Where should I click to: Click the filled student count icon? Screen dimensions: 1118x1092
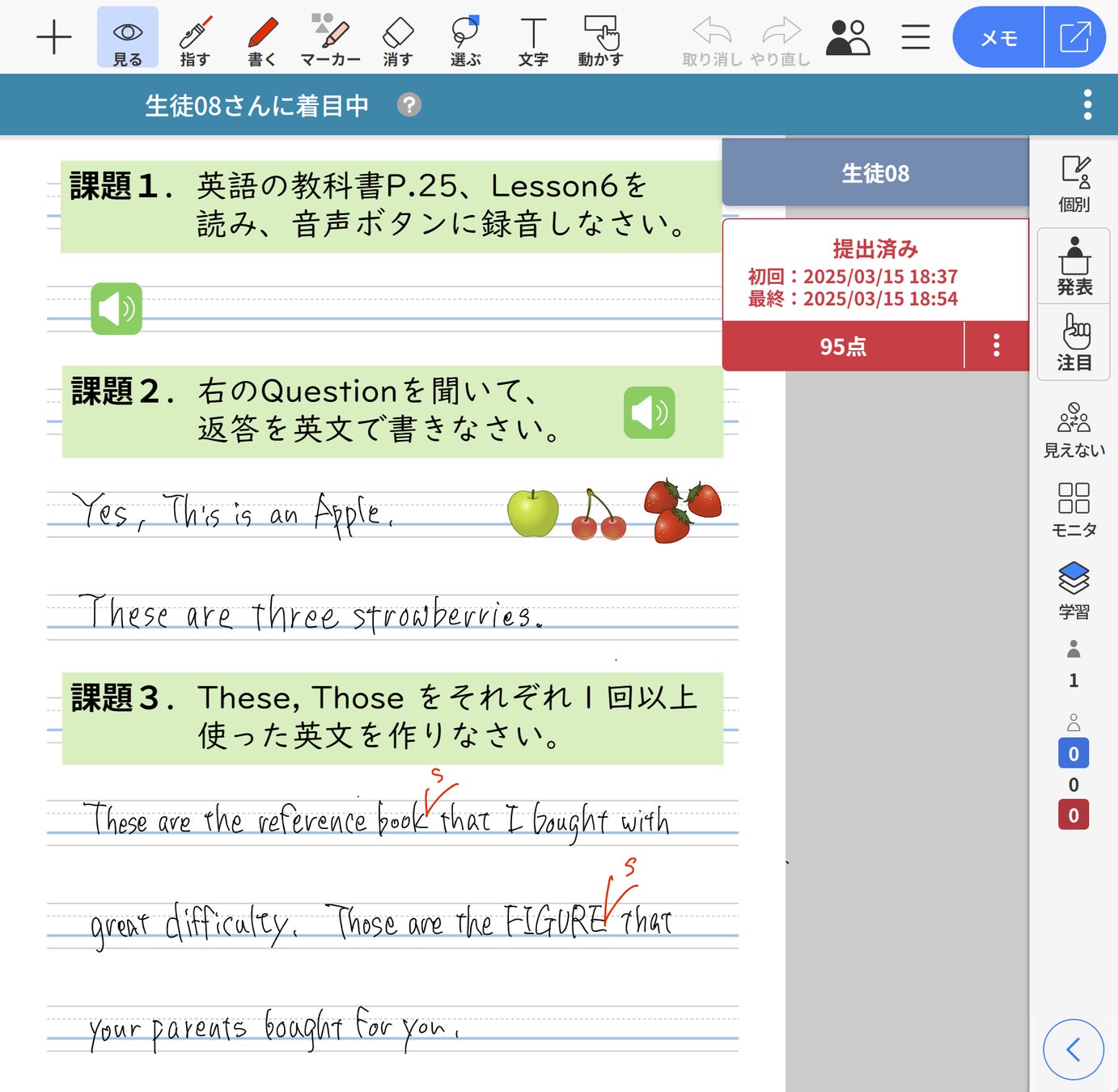coord(1074,649)
